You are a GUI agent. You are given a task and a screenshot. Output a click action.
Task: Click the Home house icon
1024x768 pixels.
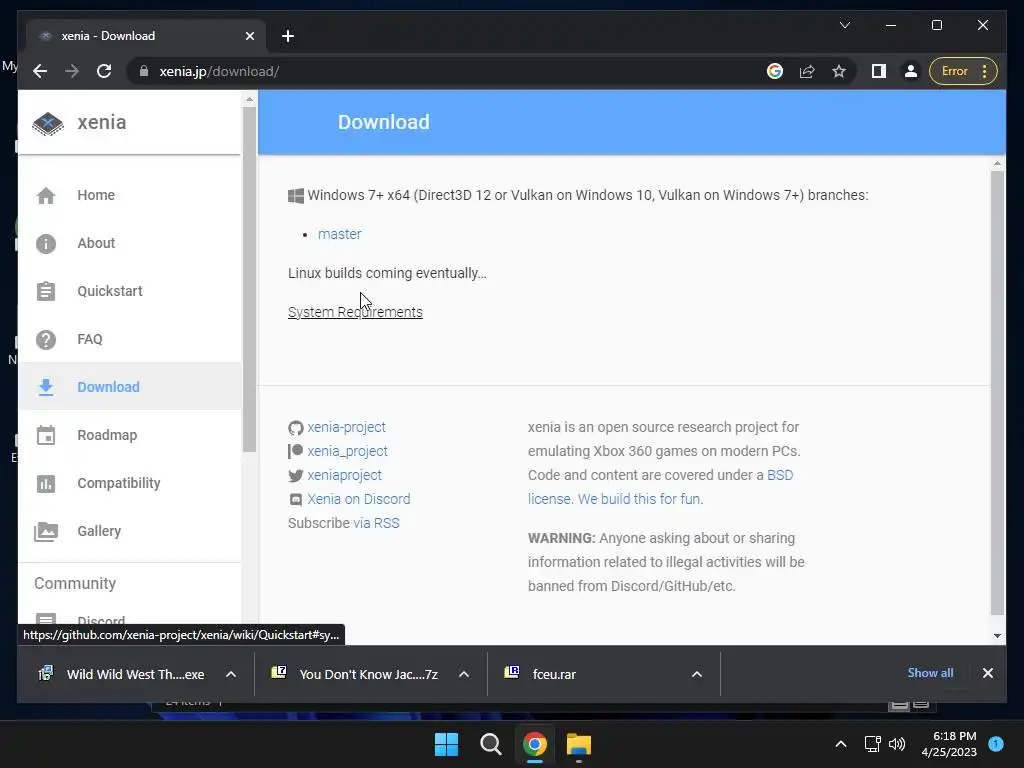coord(46,195)
